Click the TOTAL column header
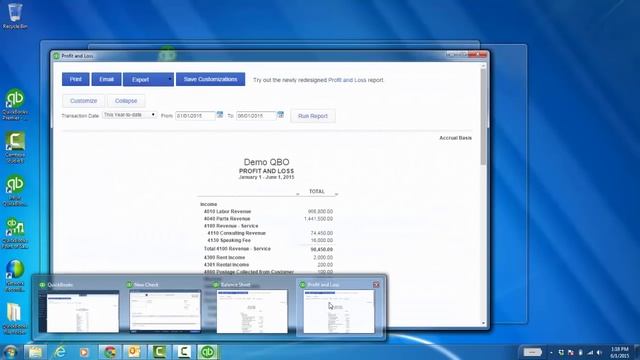Screen dimensions: 640x360 click(x=317, y=191)
